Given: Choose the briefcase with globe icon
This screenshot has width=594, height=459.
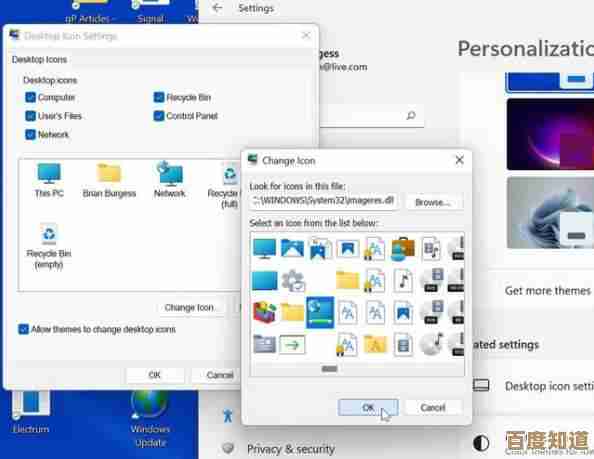Looking at the screenshot, I should click(x=402, y=249).
